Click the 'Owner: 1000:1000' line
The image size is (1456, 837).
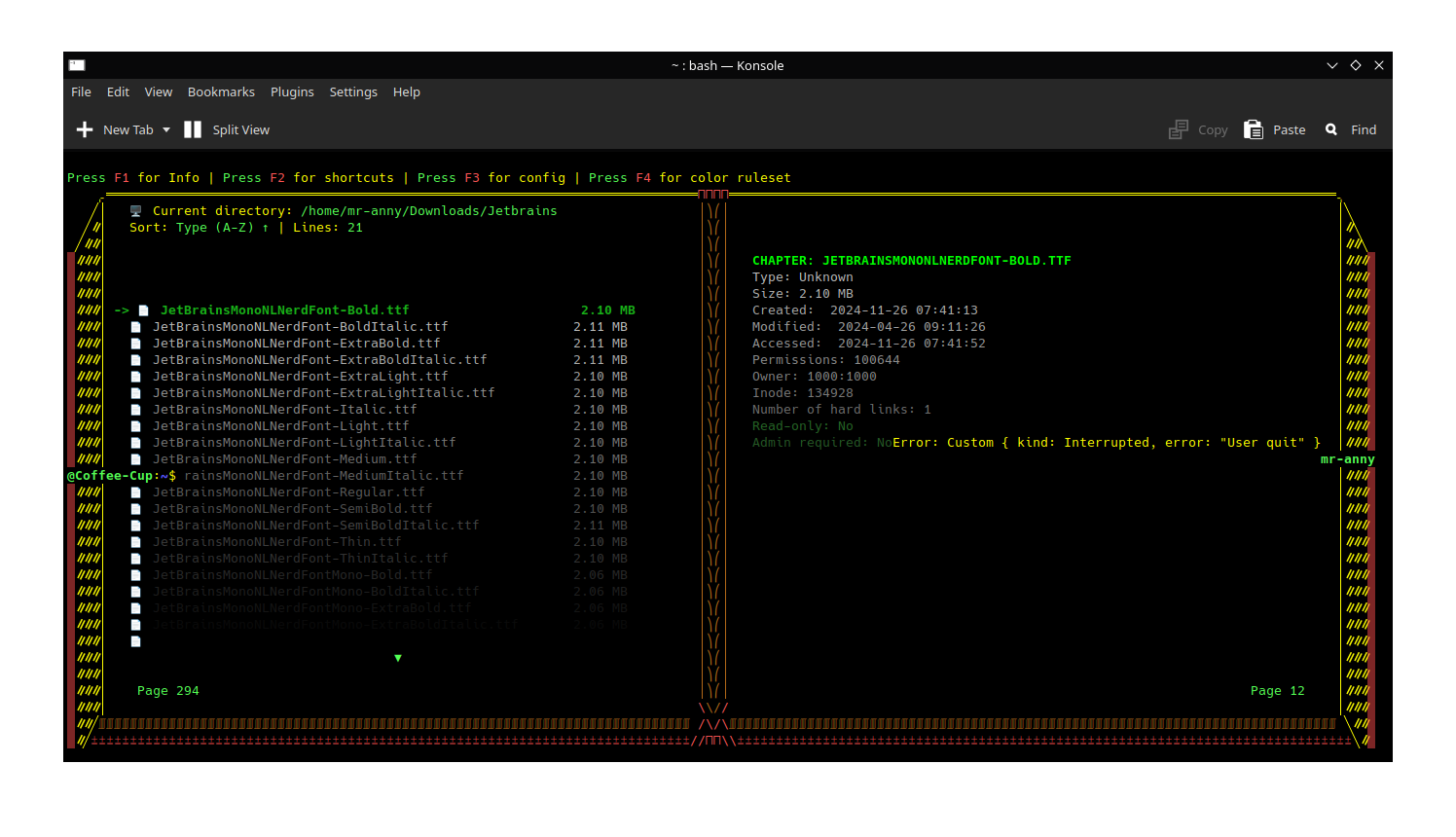point(815,377)
